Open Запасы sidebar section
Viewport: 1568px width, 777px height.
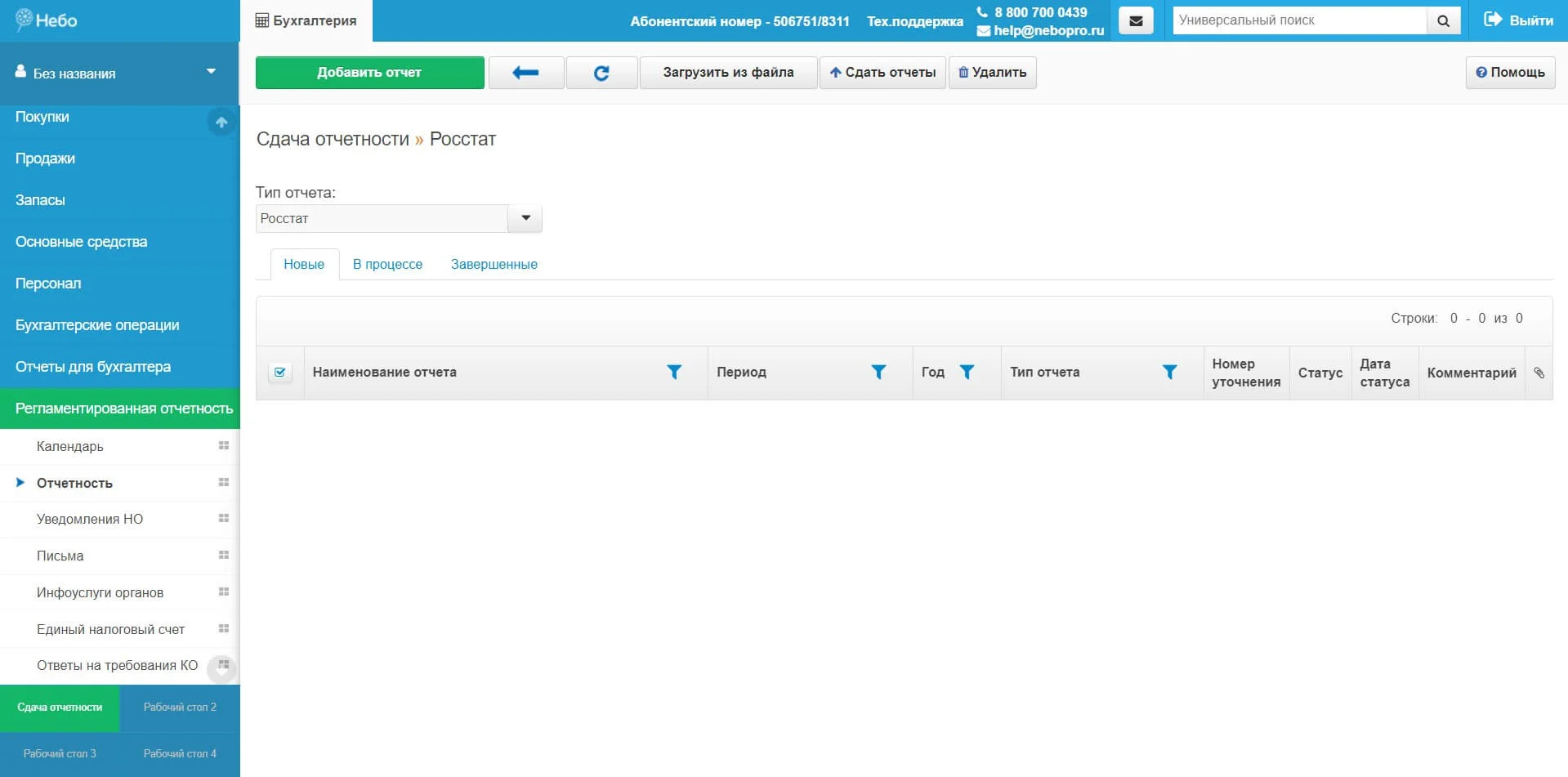coord(40,200)
